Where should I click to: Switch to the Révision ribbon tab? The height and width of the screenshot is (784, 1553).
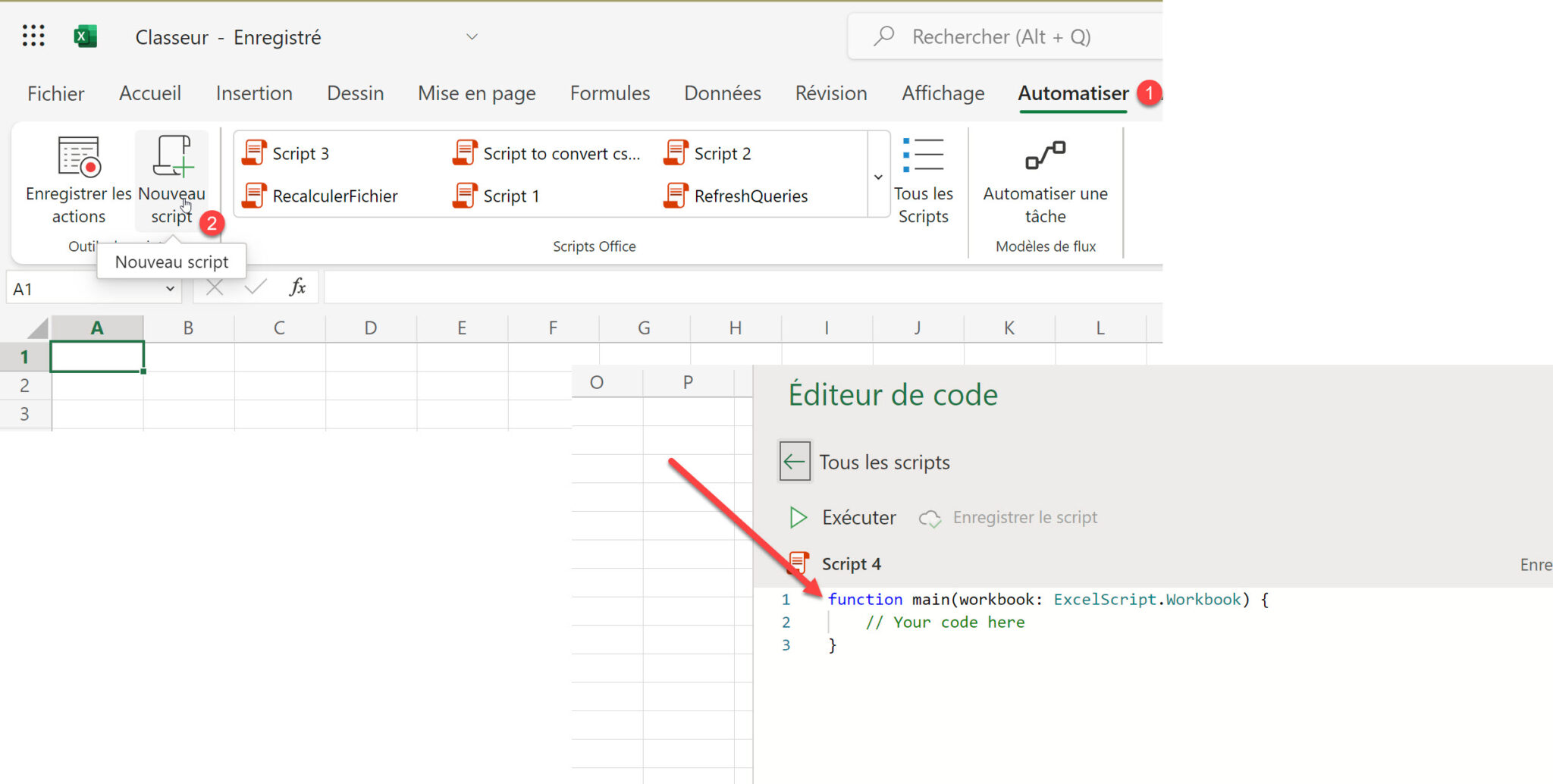830,93
